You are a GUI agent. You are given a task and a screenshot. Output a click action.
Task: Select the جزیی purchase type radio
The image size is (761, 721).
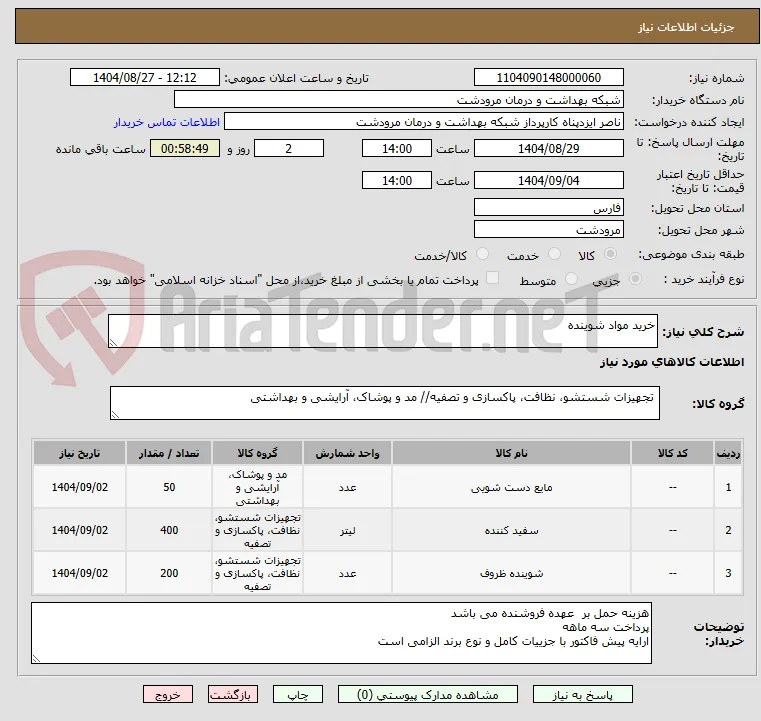(635, 279)
